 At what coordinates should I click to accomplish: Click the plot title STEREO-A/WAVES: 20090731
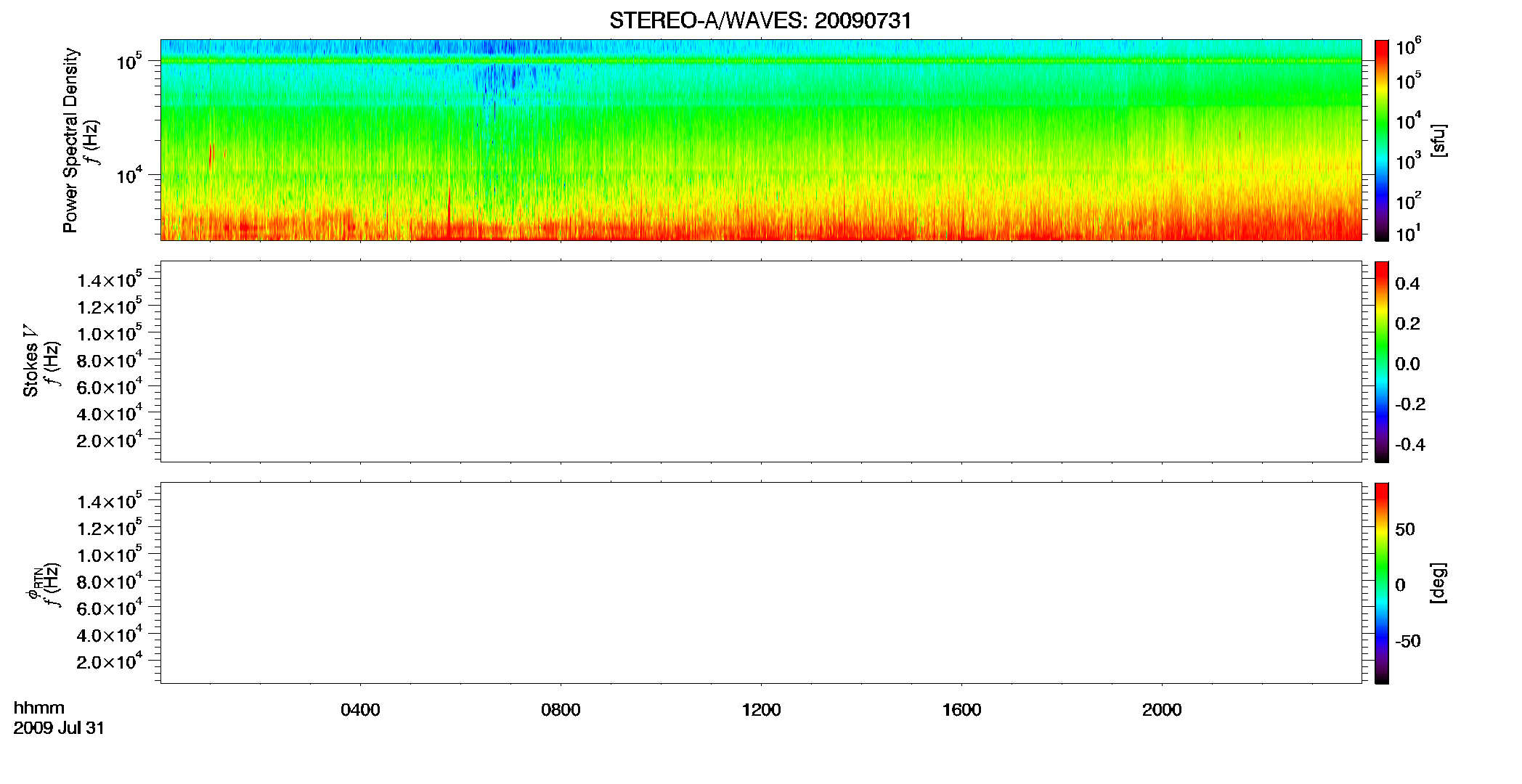coord(760,21)
